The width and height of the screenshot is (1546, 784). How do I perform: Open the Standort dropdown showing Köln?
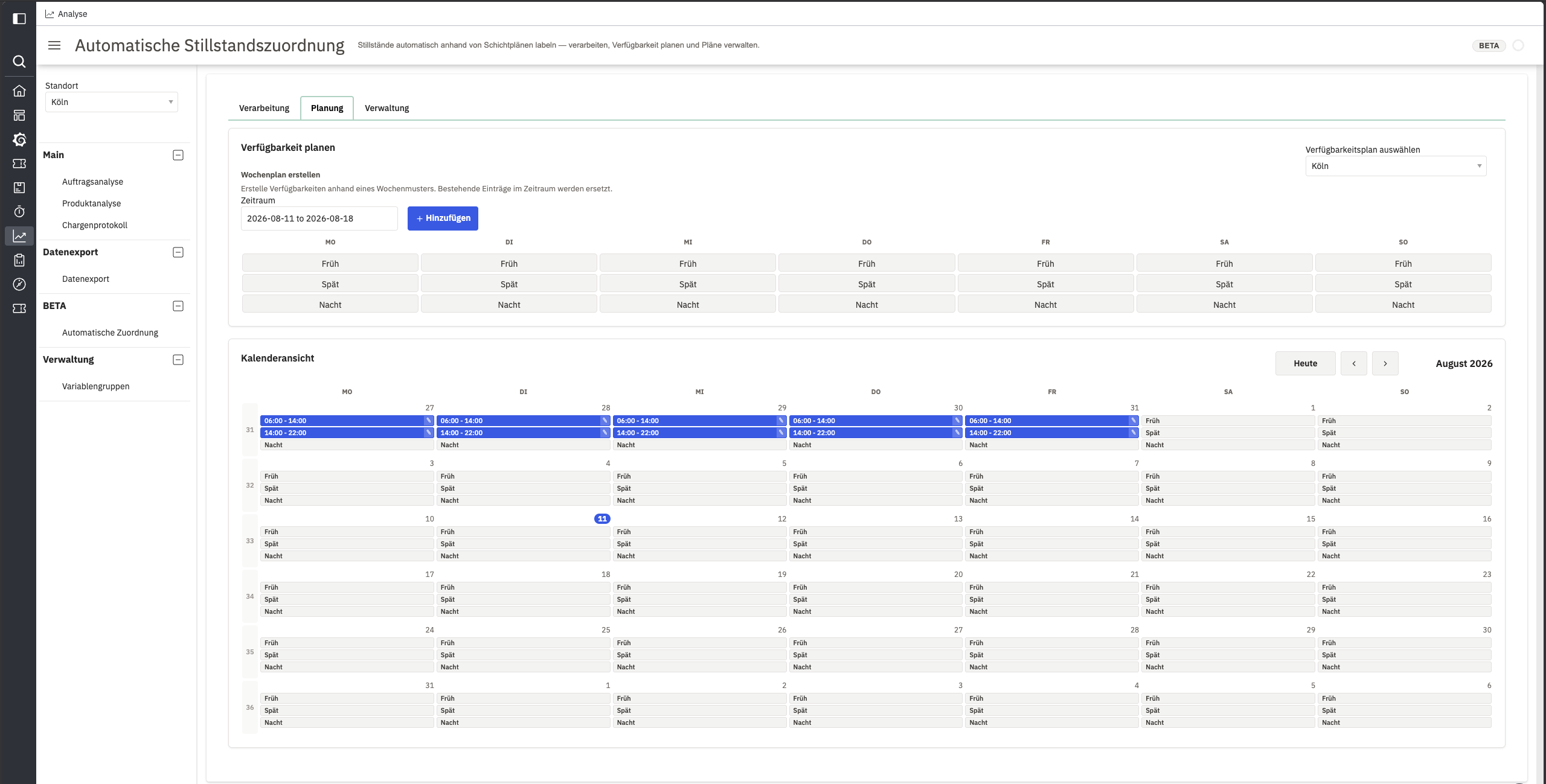[112, 102]
